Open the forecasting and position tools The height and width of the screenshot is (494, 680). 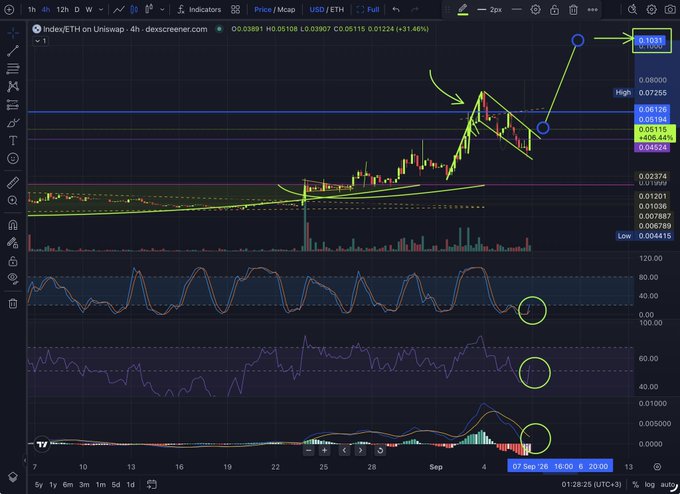pyautogui.click(x=13, y=105)
